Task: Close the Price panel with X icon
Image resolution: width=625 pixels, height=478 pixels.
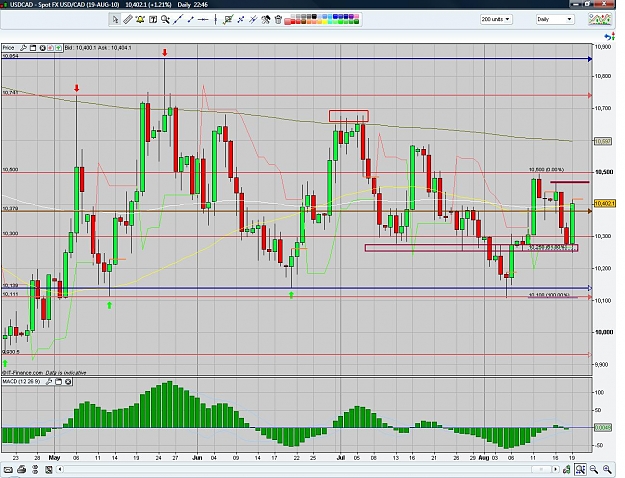Action: pyautogui.click(x=42, y=48)
